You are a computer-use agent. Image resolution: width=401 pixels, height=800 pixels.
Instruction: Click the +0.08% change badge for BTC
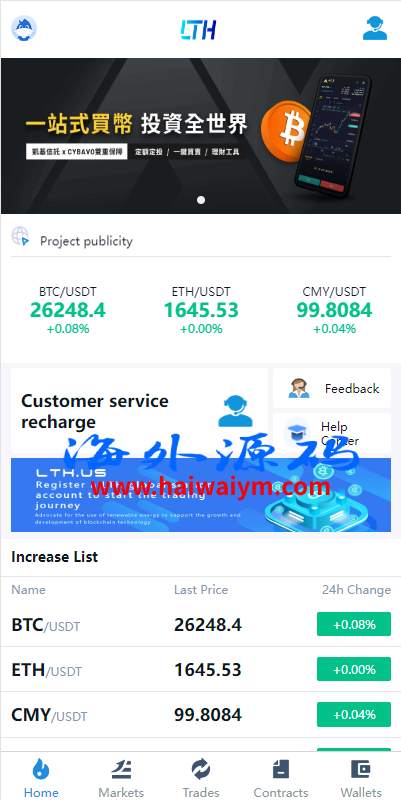354,624
